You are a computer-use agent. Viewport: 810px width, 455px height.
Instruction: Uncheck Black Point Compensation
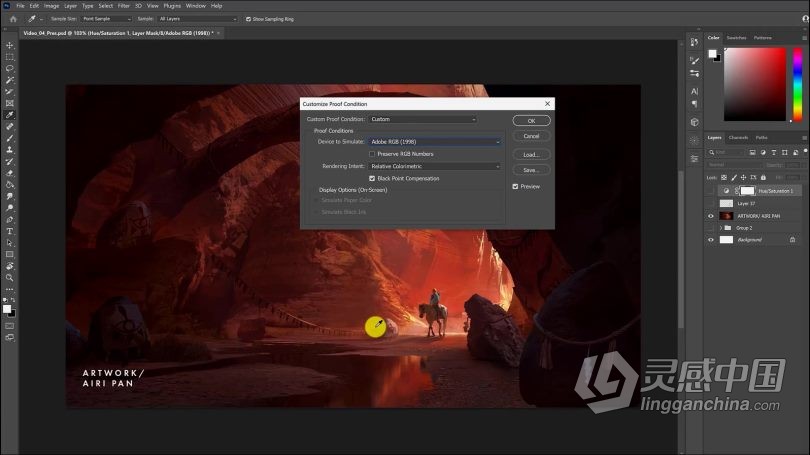372,178
